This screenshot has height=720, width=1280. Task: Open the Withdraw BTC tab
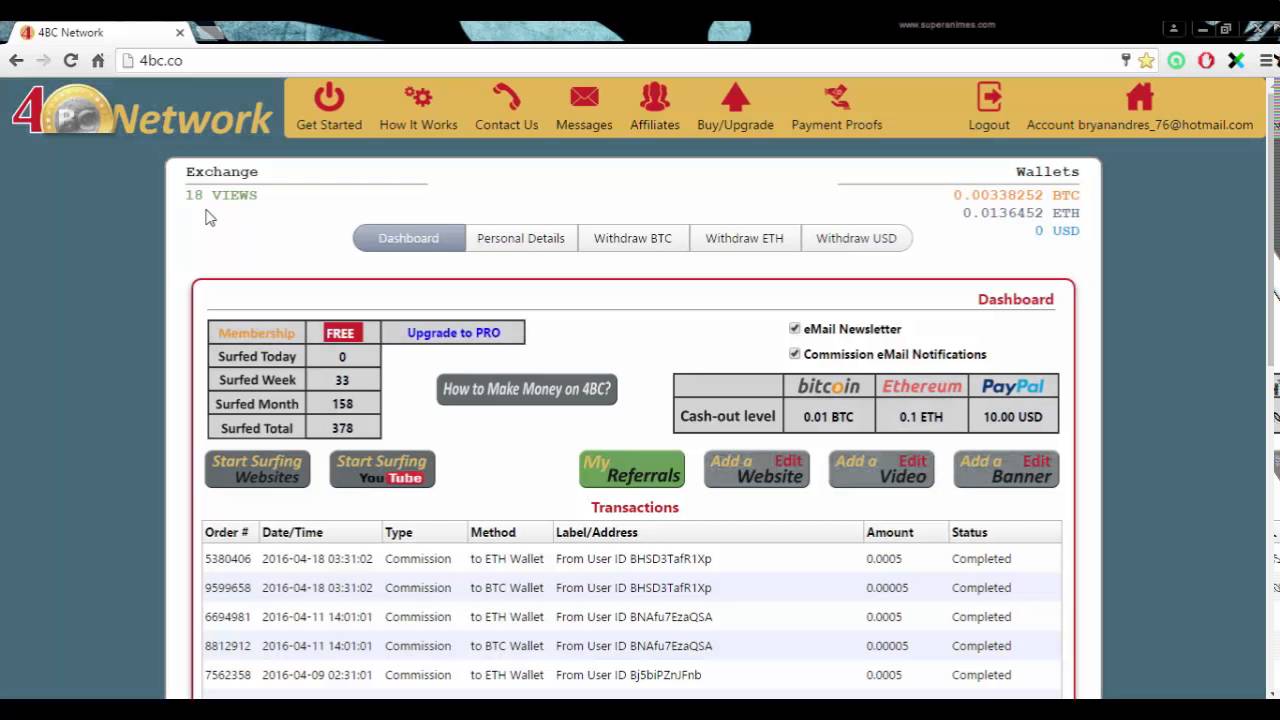point(633,238)
